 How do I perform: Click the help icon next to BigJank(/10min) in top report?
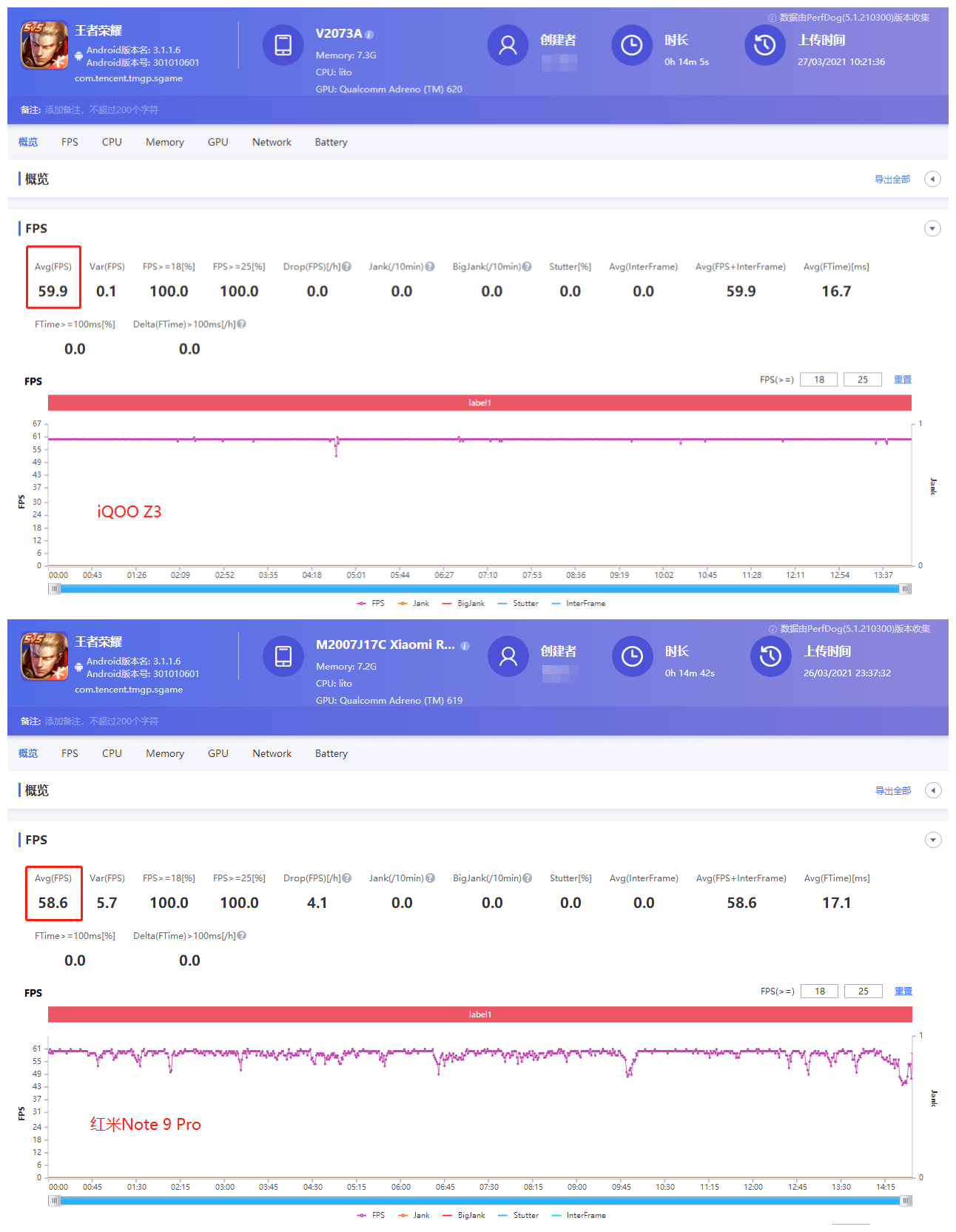(527, 266)
